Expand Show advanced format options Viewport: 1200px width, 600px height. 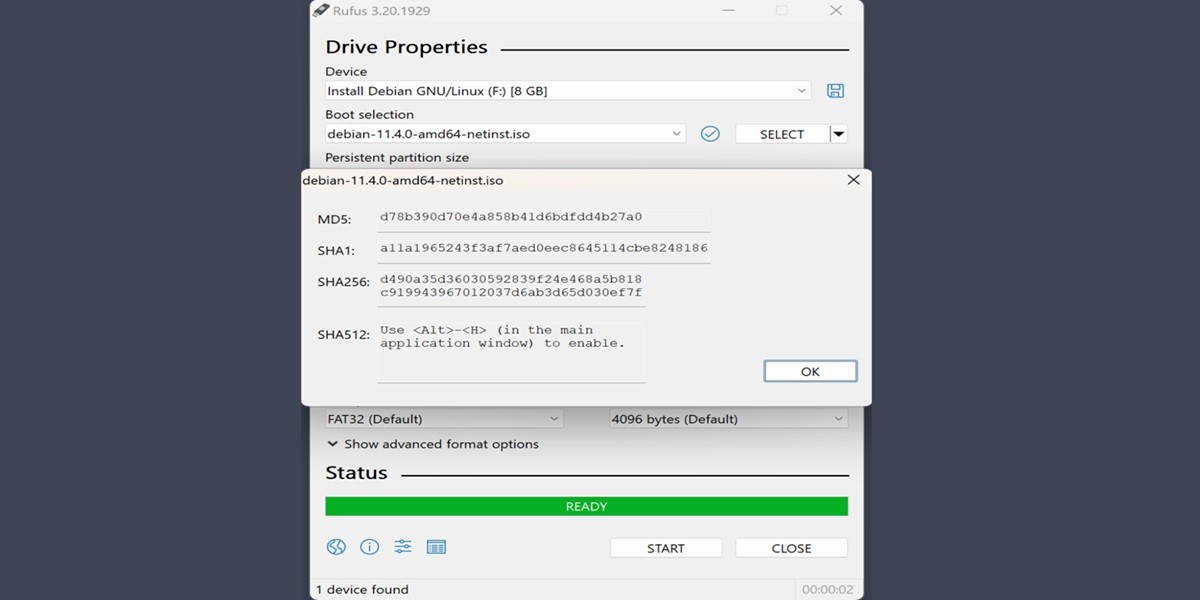coord(438,444)
